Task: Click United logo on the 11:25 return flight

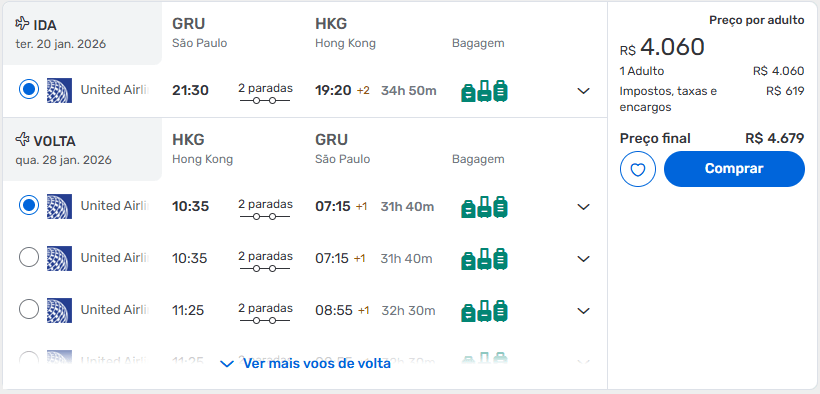Action: [59, 311]
